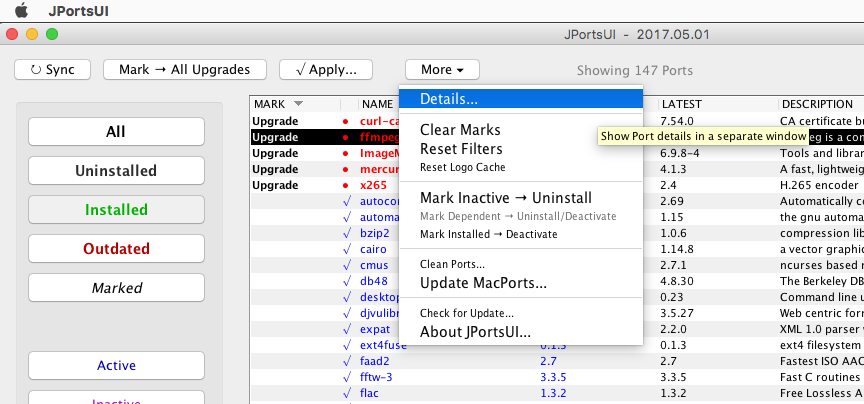The height and width of the screenshot is (404, 864).
Task: Click the checkmark beside cmus
Action: (347, 265)
